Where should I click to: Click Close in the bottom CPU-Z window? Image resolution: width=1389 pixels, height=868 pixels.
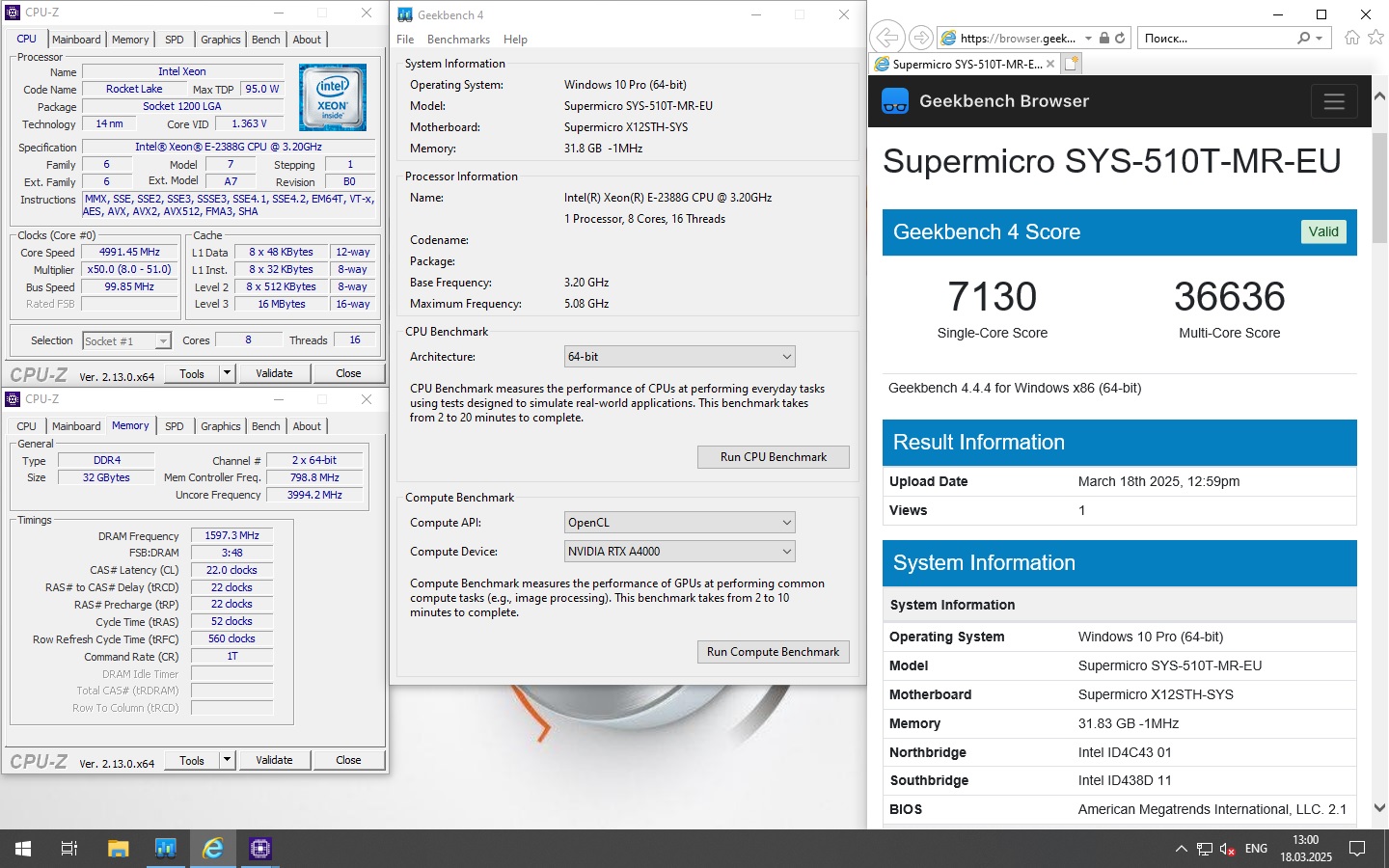(348, 760)
